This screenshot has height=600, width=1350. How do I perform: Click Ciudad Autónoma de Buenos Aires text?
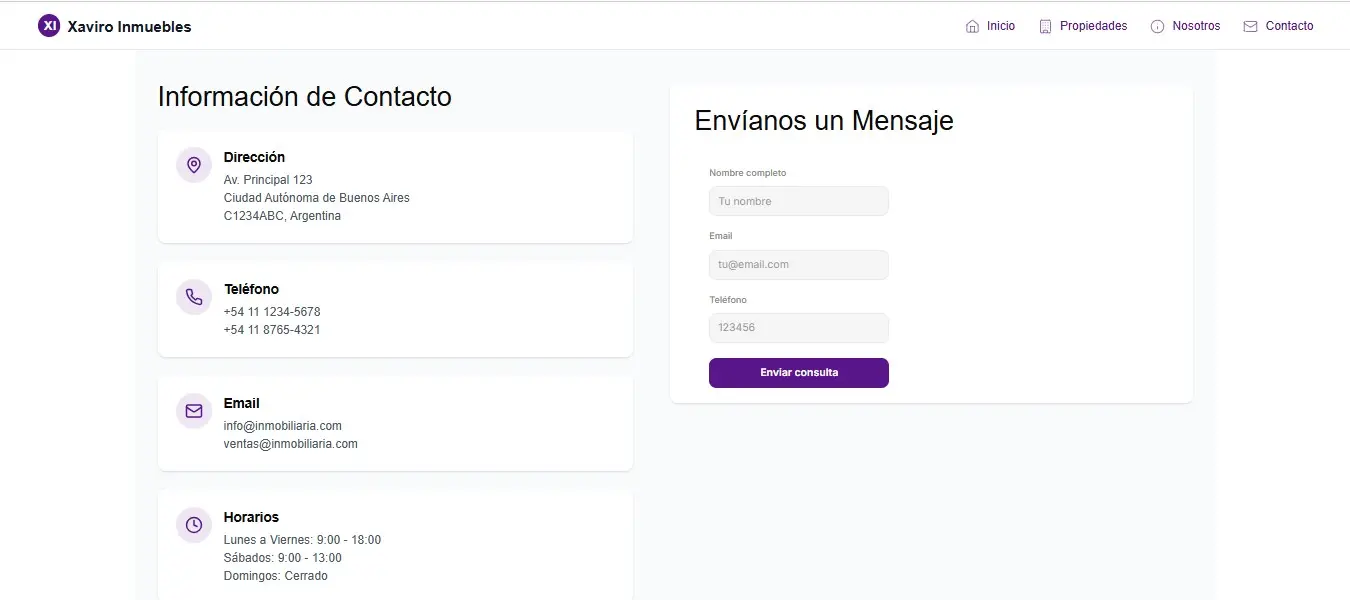pos(317,198)
